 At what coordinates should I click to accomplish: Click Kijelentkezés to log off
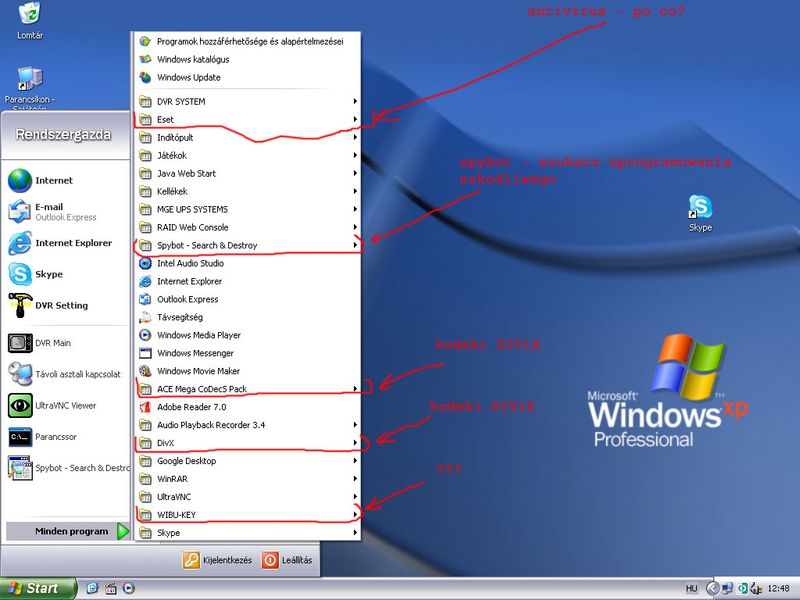[218, 560]
